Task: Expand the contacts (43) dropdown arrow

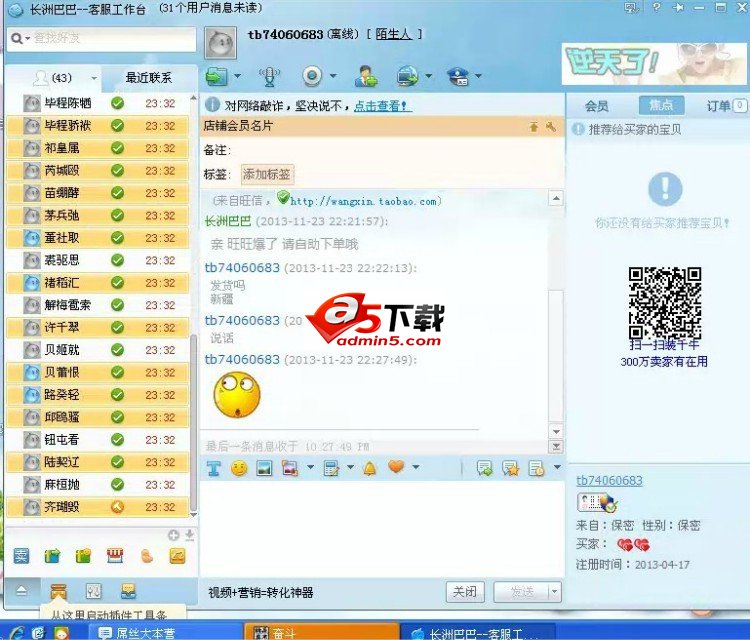Action: point(94,78)
